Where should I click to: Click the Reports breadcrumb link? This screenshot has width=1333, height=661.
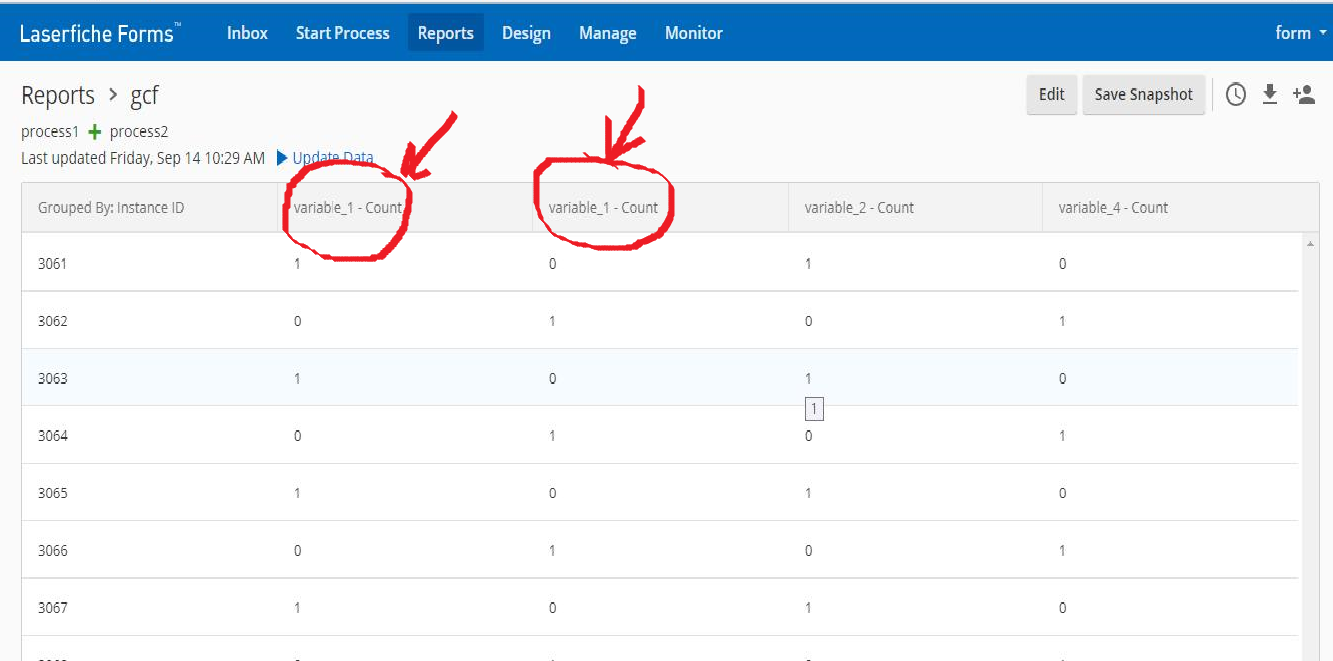[x=58, y=96]
